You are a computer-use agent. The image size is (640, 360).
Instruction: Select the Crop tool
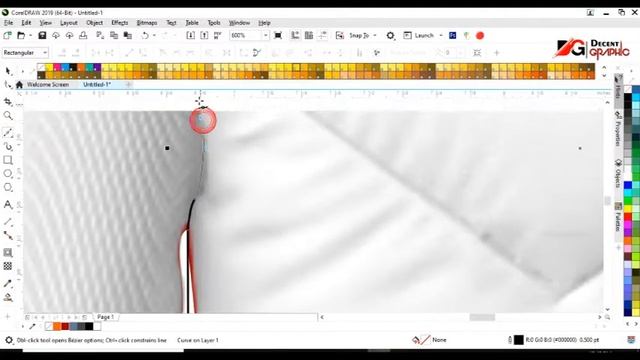click(x=8, y=101)
